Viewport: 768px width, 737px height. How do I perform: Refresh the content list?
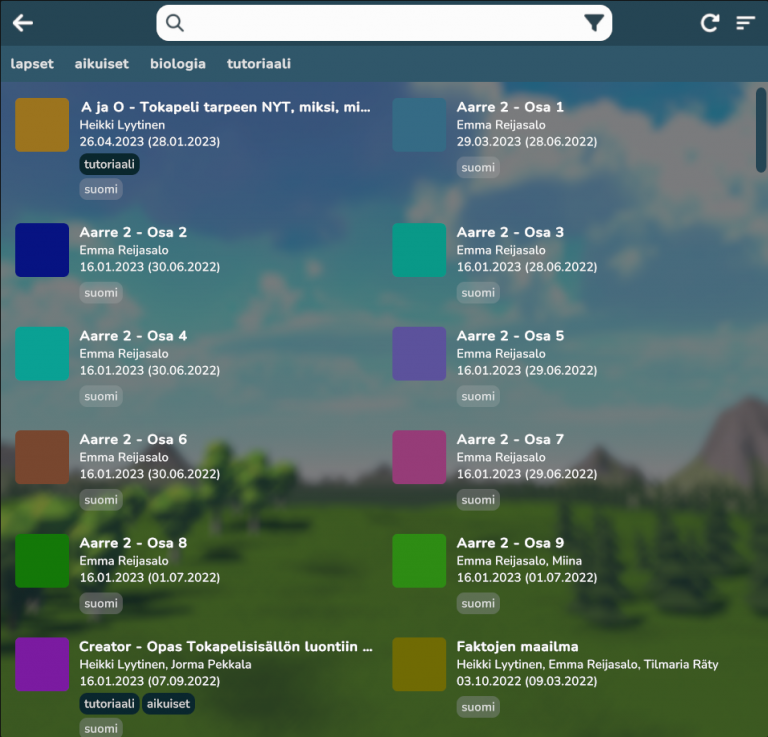[x=710, y=23]
